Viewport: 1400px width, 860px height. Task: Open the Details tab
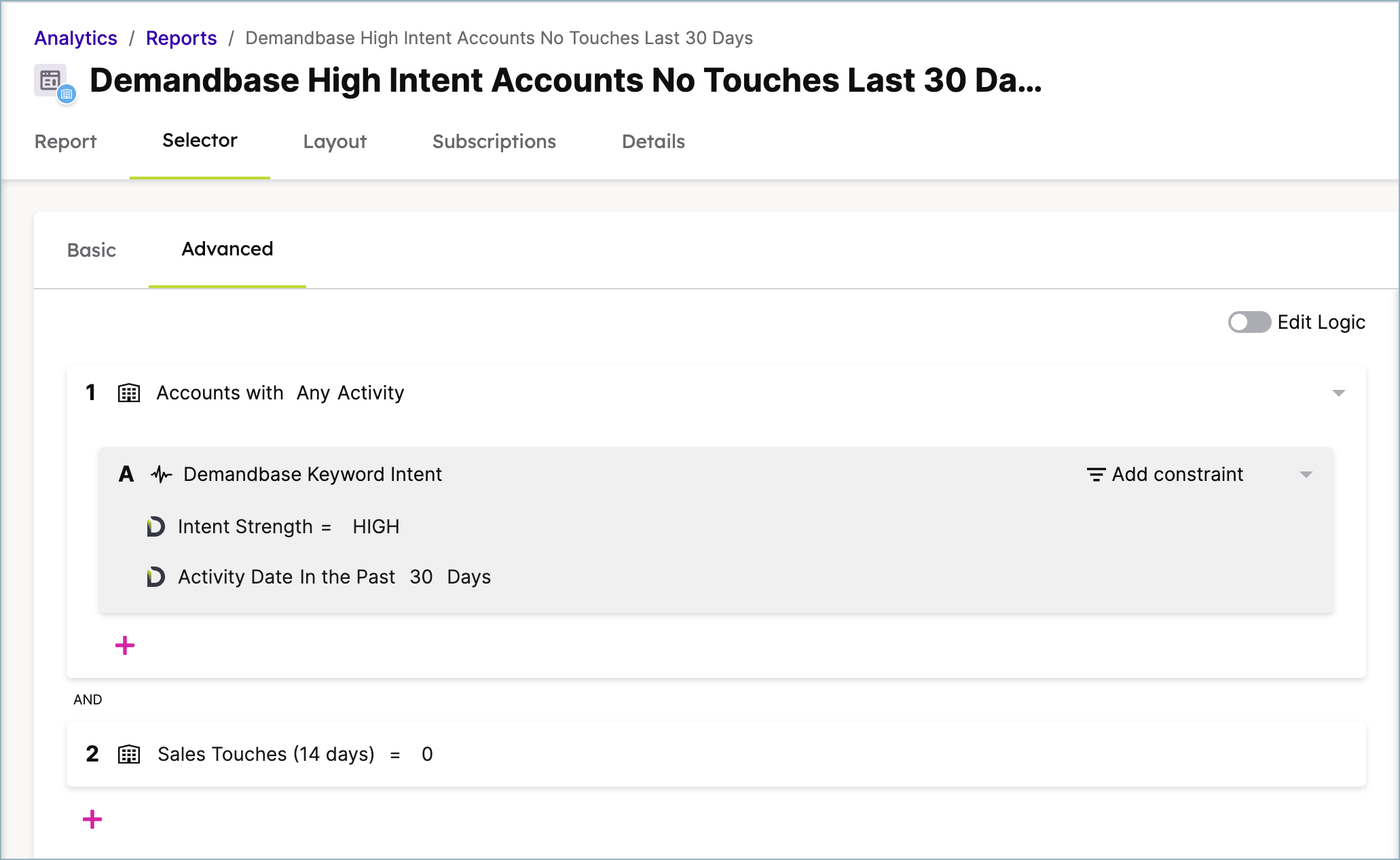653,141
